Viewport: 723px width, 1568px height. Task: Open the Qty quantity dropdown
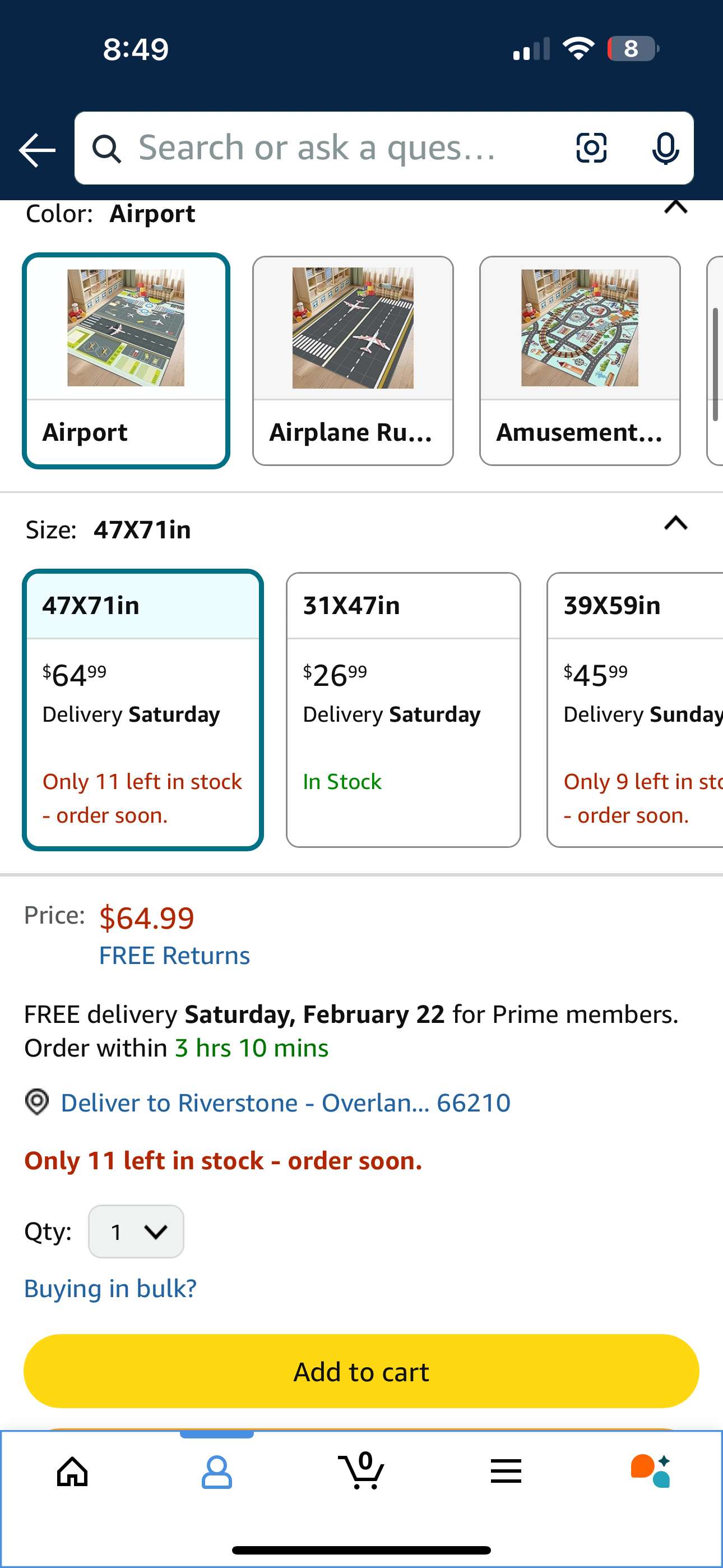(136, 1232)
